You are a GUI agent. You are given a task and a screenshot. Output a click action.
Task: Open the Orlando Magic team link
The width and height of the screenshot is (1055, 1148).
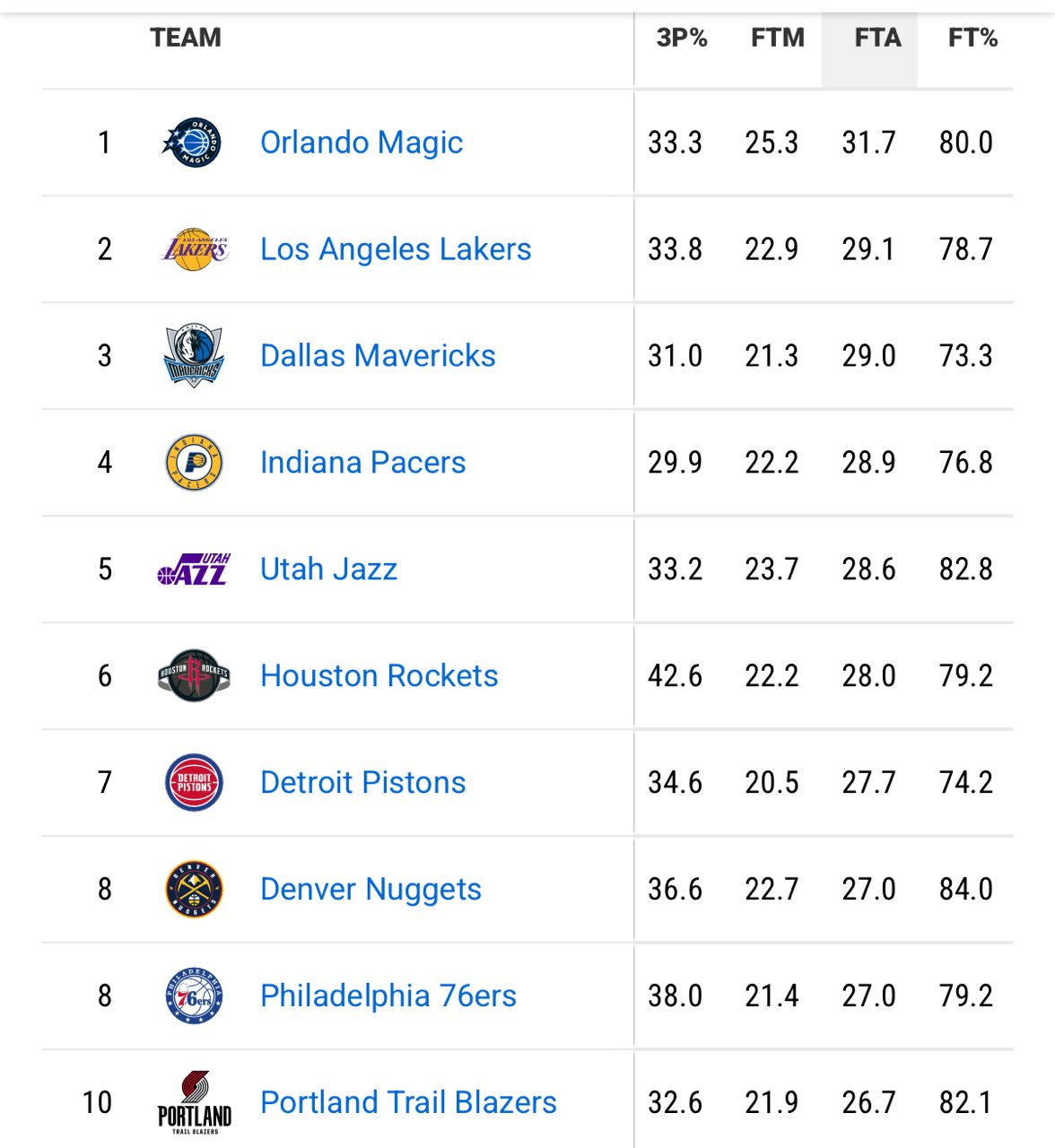pyautogui.click(x=362, y=143)
